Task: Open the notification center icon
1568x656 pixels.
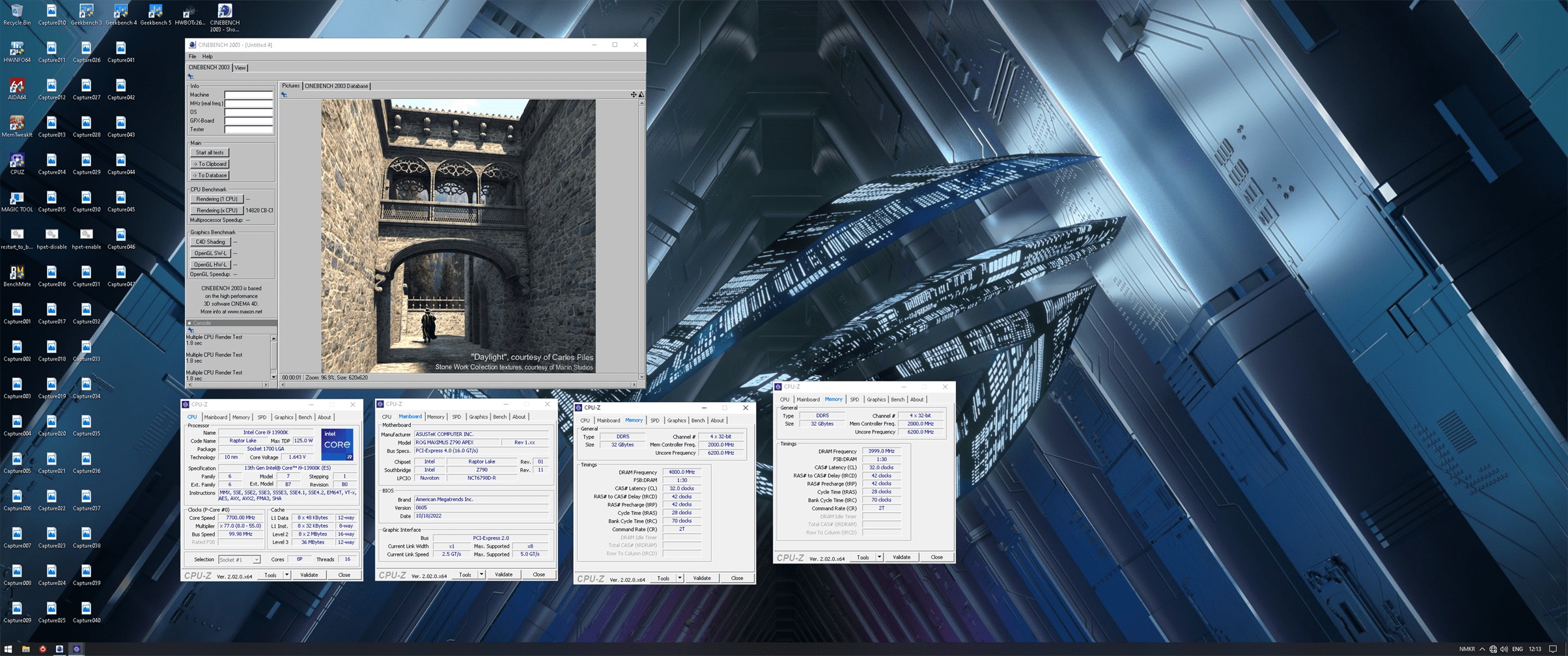Action: point(1554,649)
